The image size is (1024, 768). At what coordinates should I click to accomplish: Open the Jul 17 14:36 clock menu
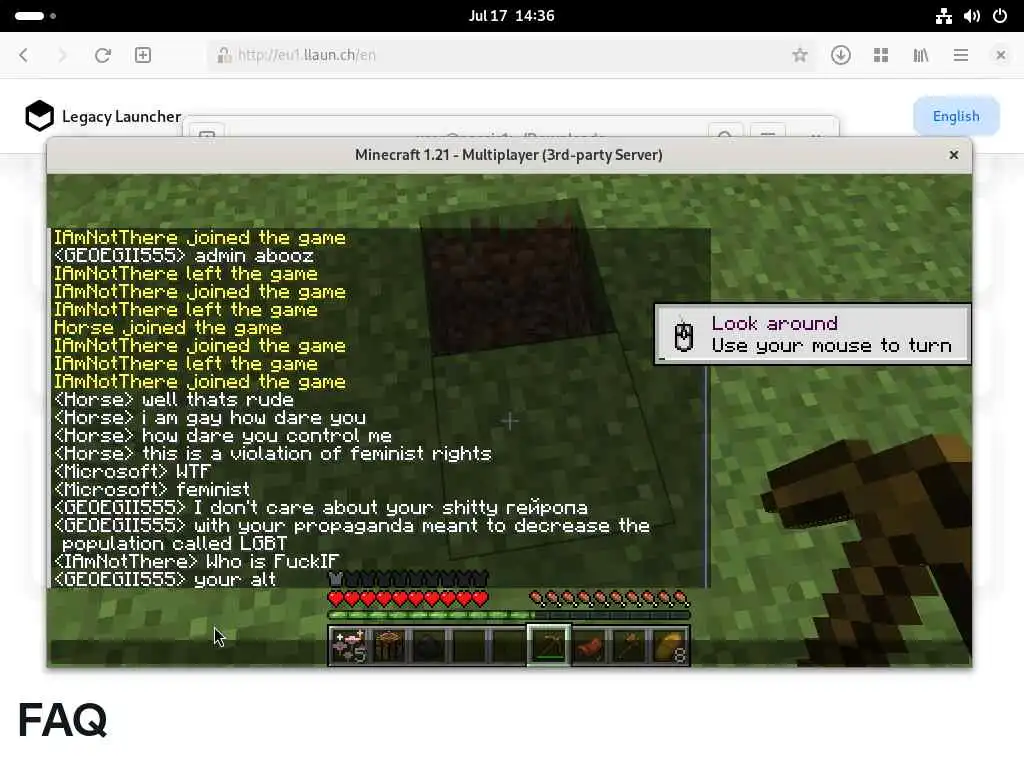point(511,16)
